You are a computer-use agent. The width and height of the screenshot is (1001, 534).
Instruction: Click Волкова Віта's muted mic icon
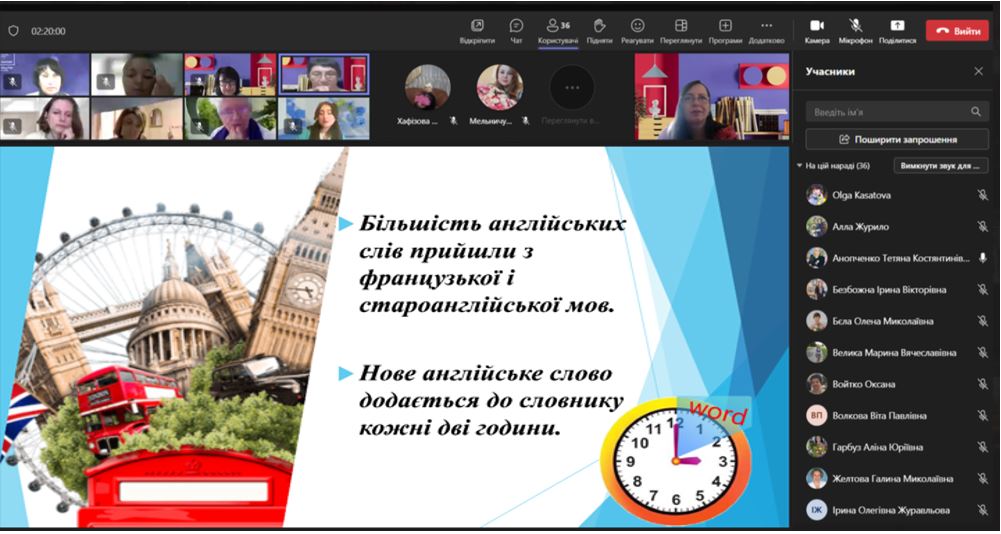click(x=982, y=416)
